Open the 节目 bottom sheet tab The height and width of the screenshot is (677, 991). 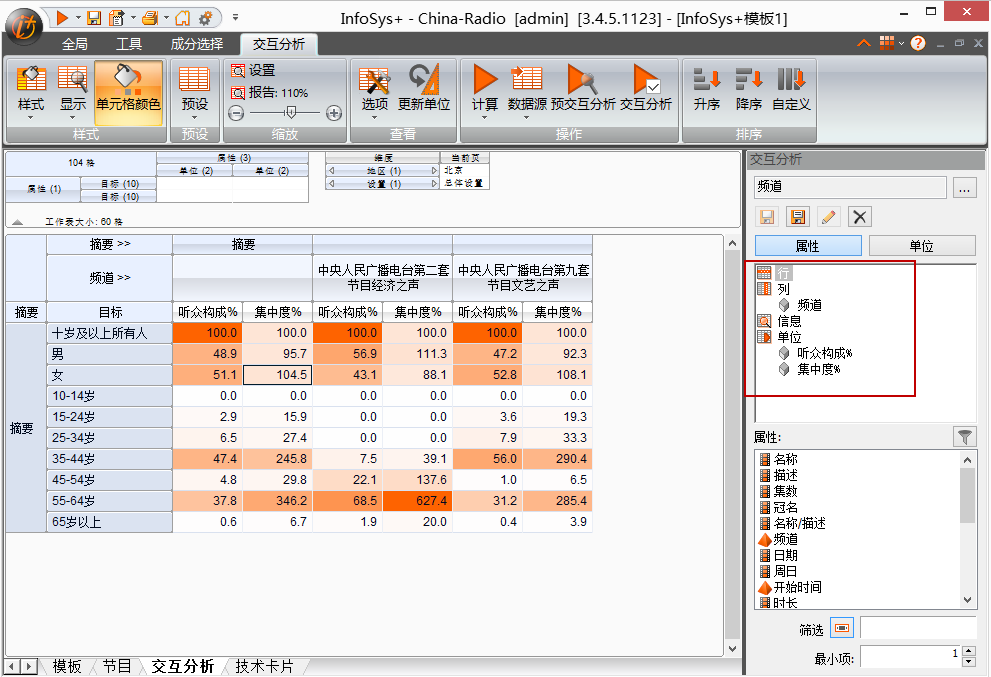point(117,666)
